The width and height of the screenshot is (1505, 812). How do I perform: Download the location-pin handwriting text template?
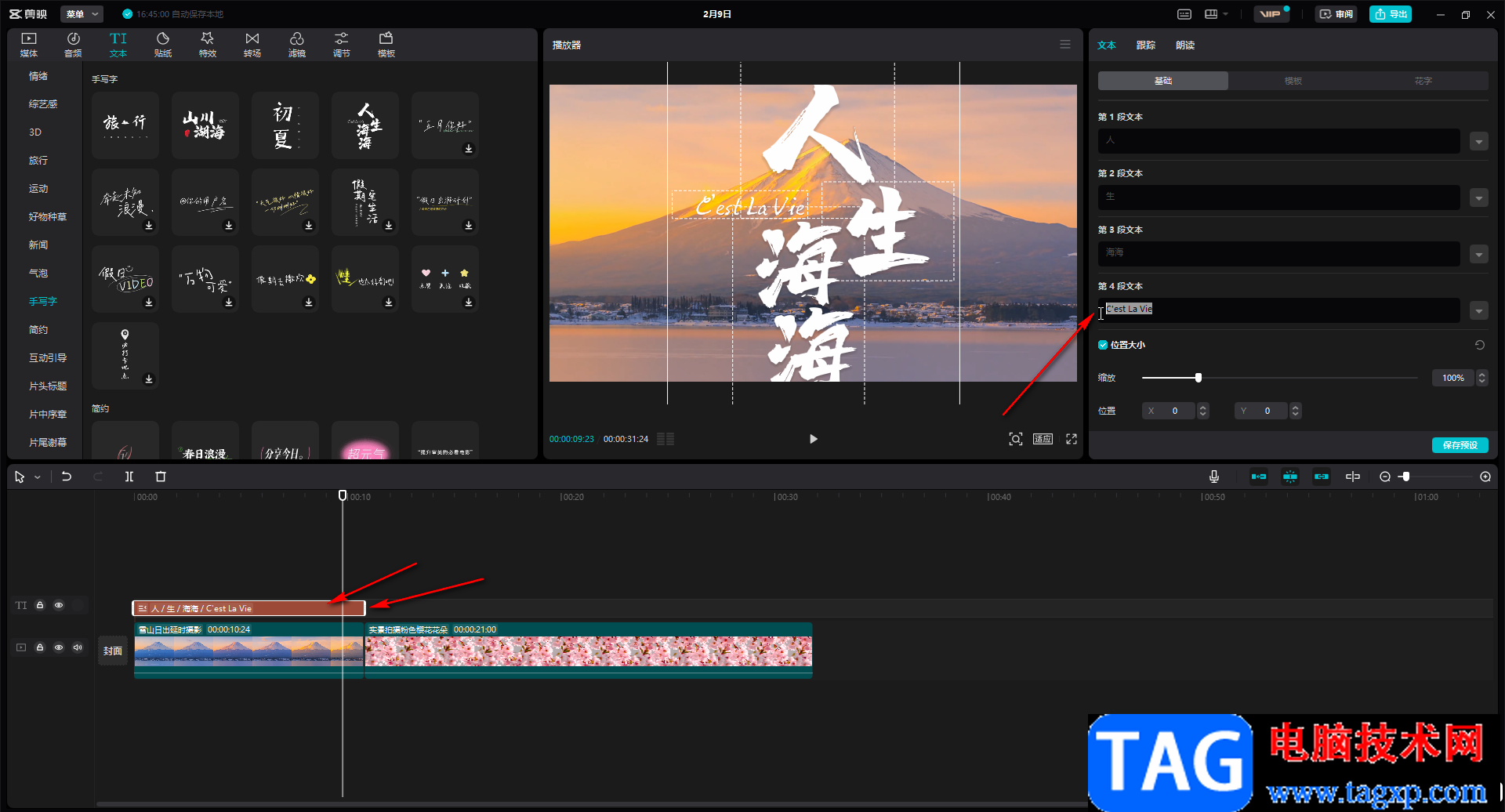coord(149,379)
